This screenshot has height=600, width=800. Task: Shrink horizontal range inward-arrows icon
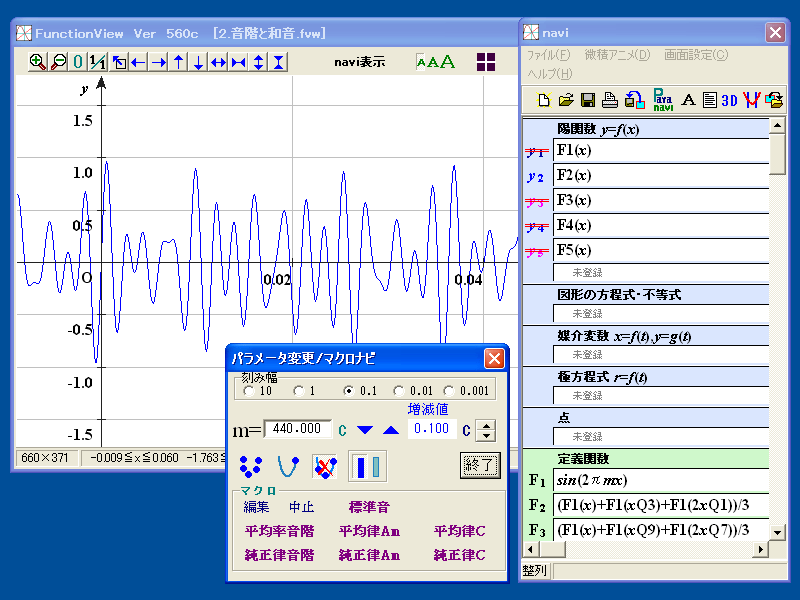tap(239, 62)
